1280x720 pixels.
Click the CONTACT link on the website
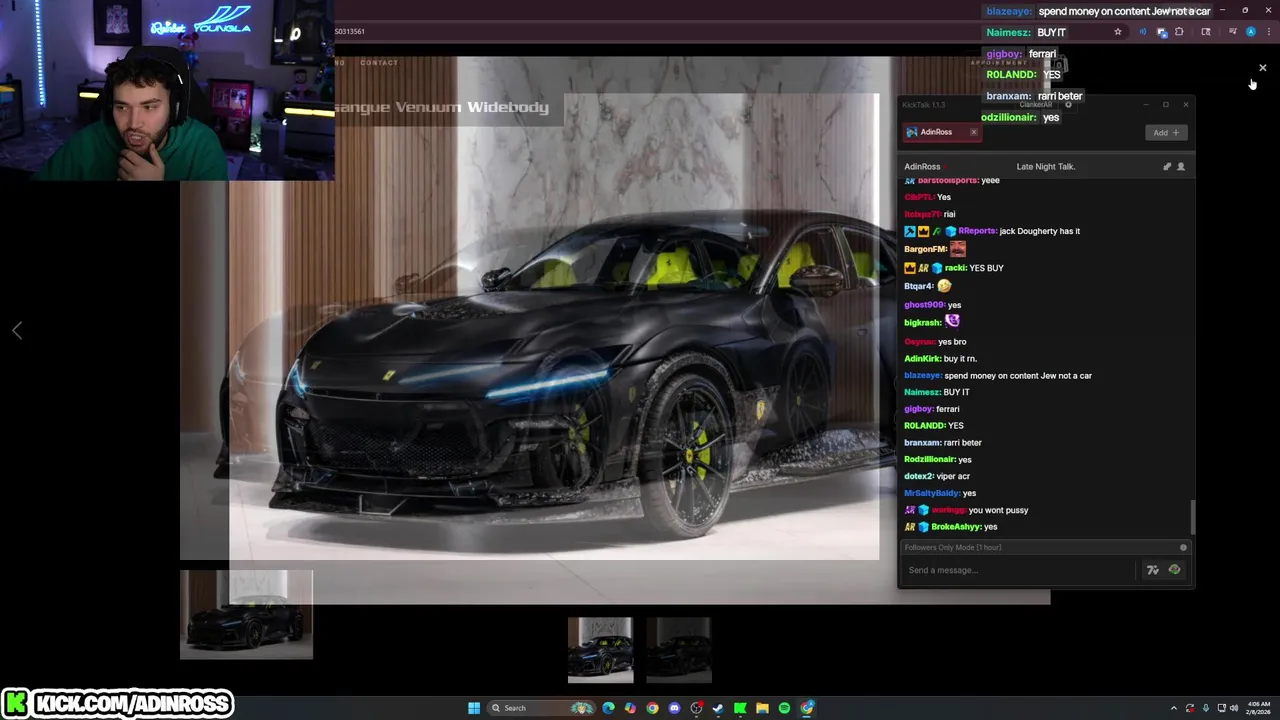[379, 63]
